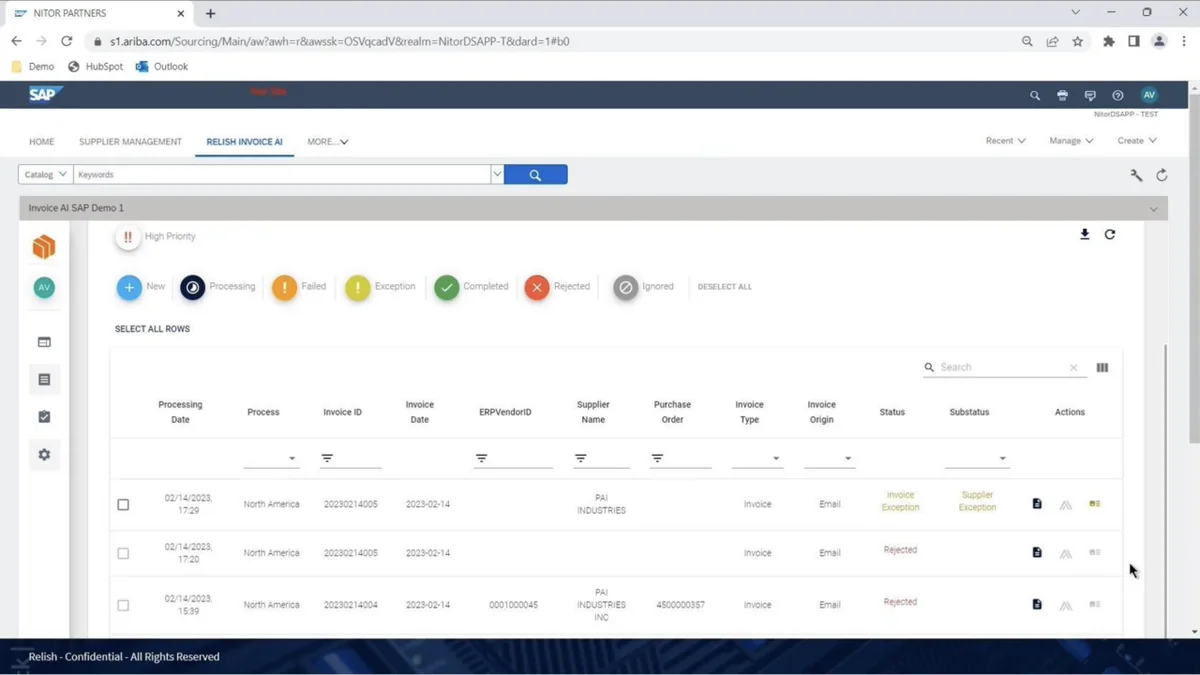The image size is (1200, 675).
Task: Open the Invoice Origin filter dropdown
Action: click(829, 458)
